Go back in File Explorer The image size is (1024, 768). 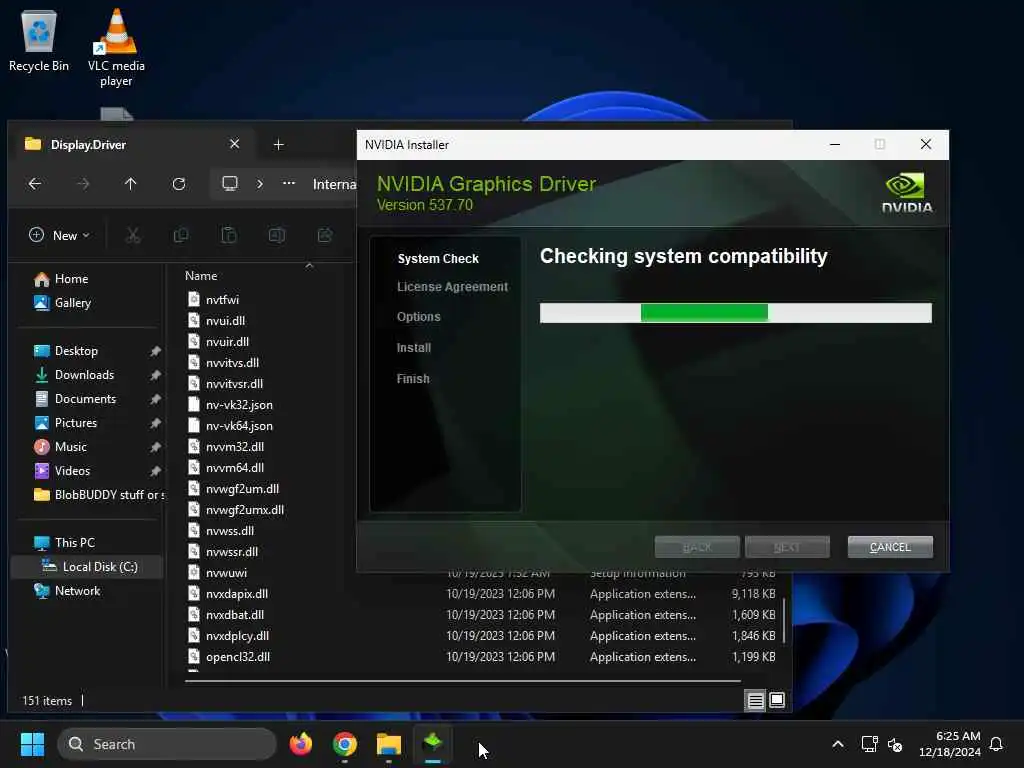point(35,184)
